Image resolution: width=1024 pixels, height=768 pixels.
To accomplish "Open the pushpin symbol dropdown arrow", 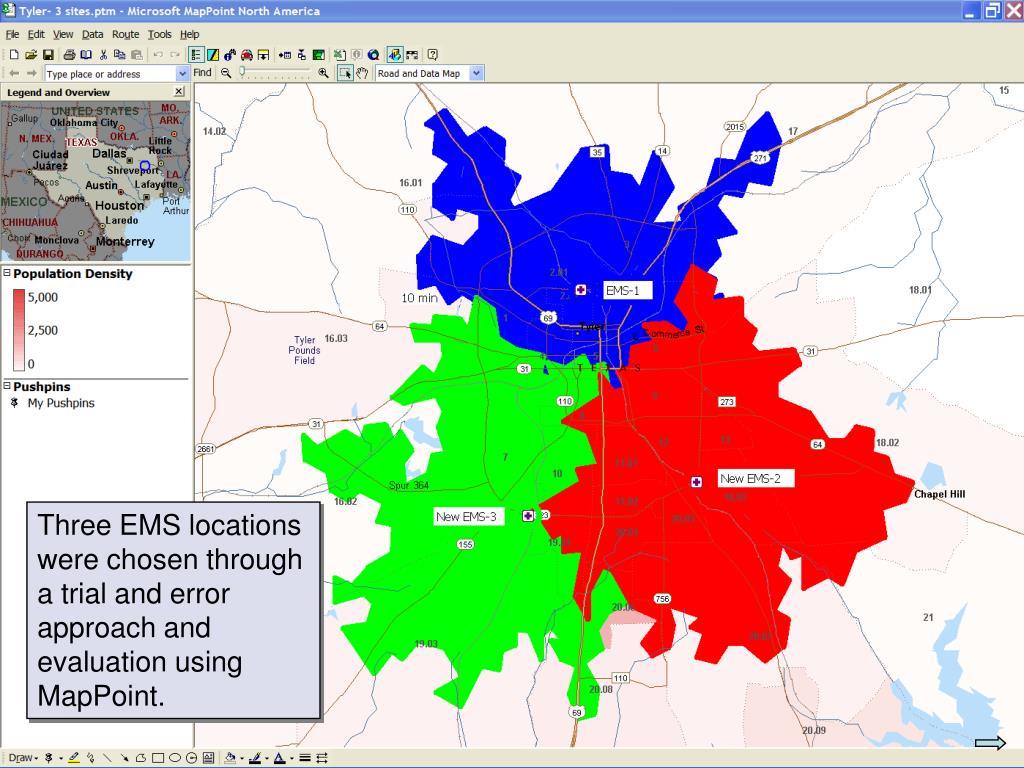I will [61, 758].
